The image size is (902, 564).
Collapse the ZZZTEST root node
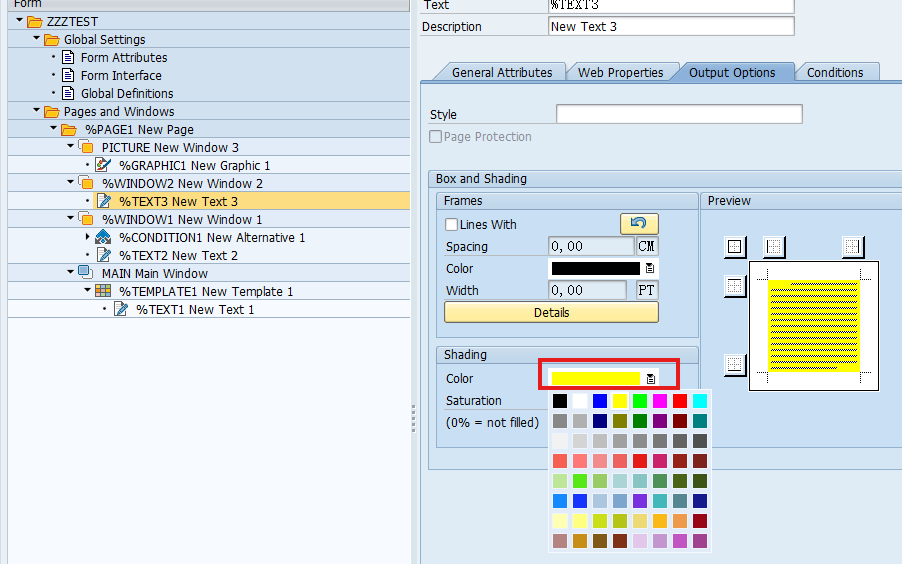20,21
